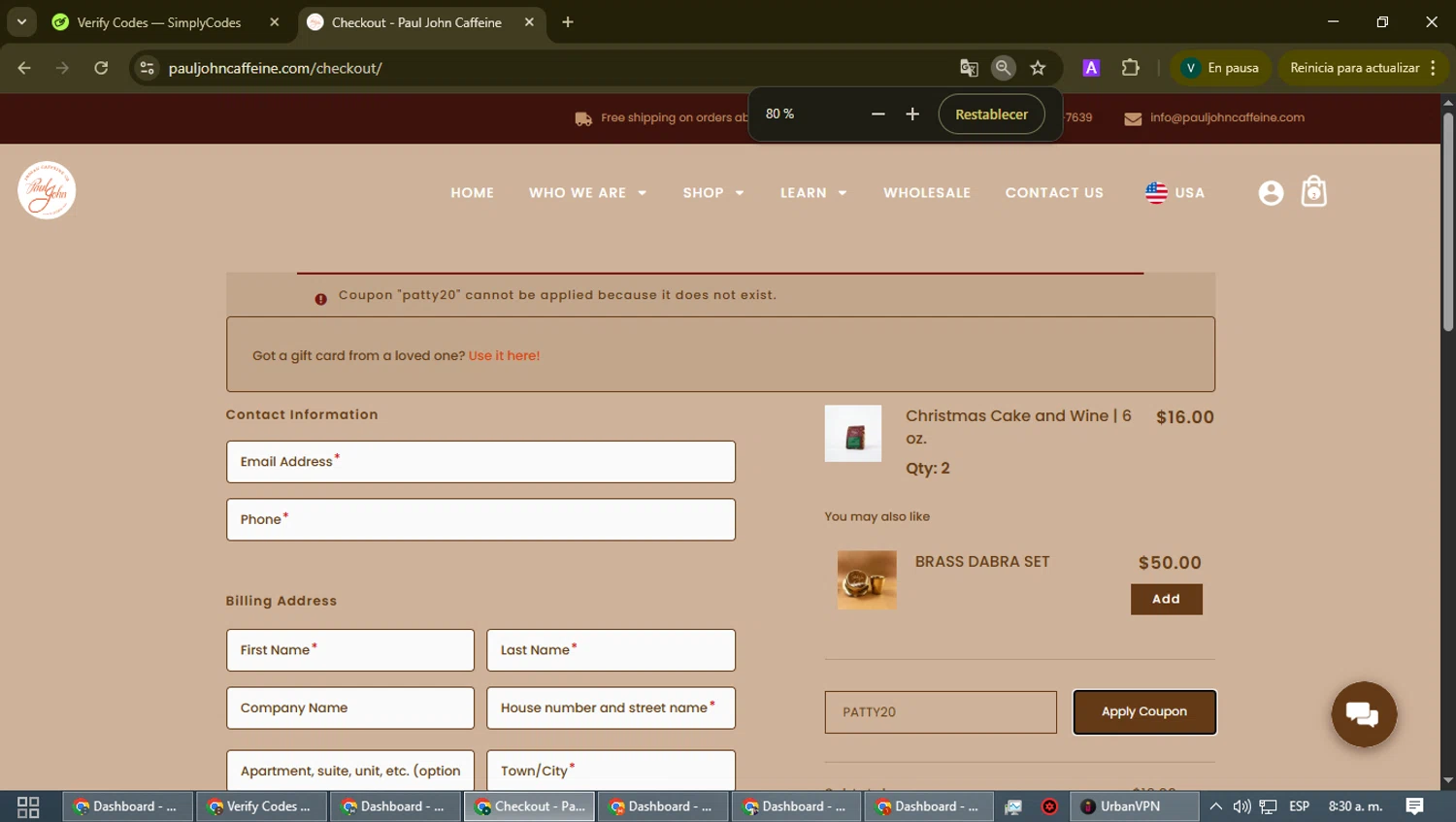Click the Google Translate icon in address bar

(969, 68)
